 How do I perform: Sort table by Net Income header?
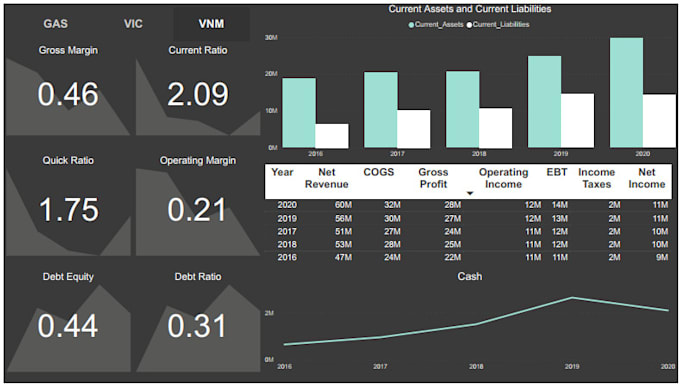(647, 178)
